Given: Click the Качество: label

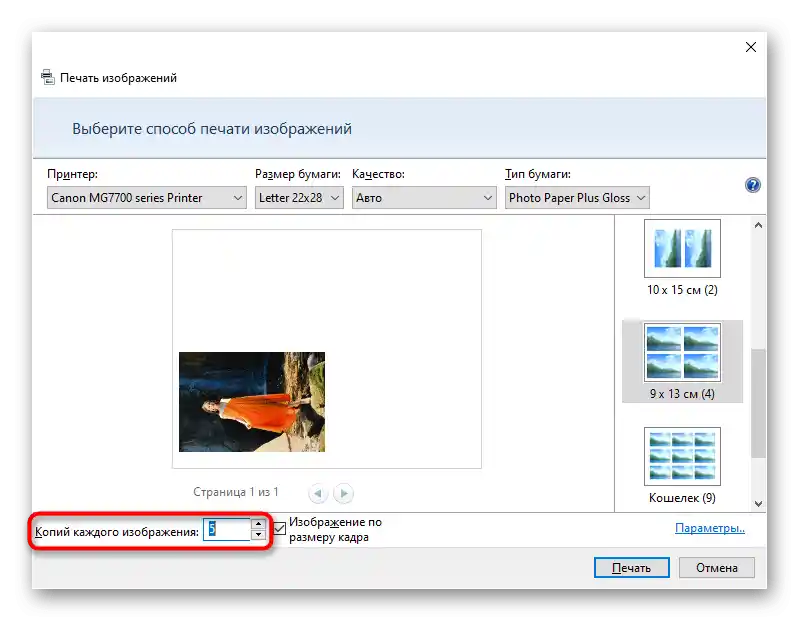Looking at the screenshot, I should (378, 174).
